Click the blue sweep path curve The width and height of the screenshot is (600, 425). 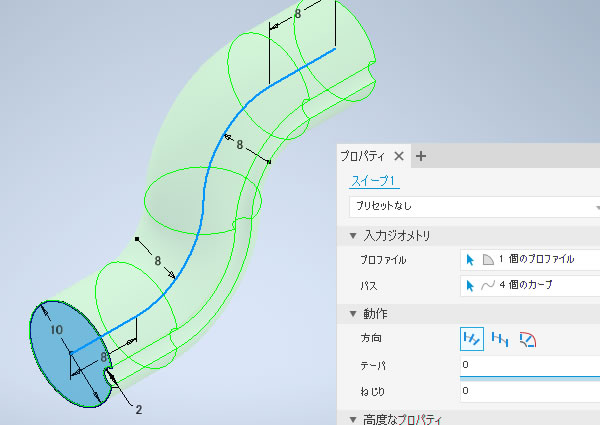click(x=203, y=199)
